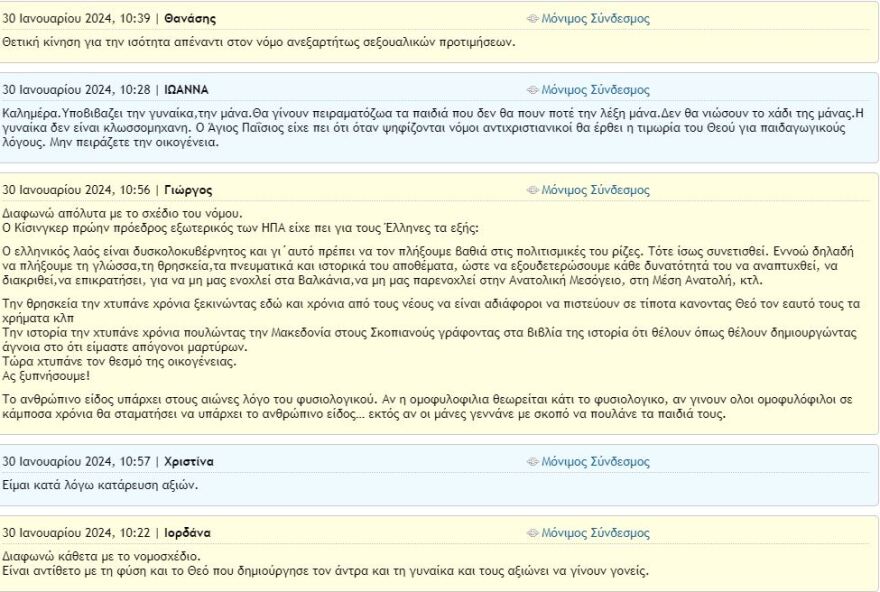The width and height of the screenshot is (880, 592).
Task: Select the author name Γιώργος
Action: click(x=188, y=191)
